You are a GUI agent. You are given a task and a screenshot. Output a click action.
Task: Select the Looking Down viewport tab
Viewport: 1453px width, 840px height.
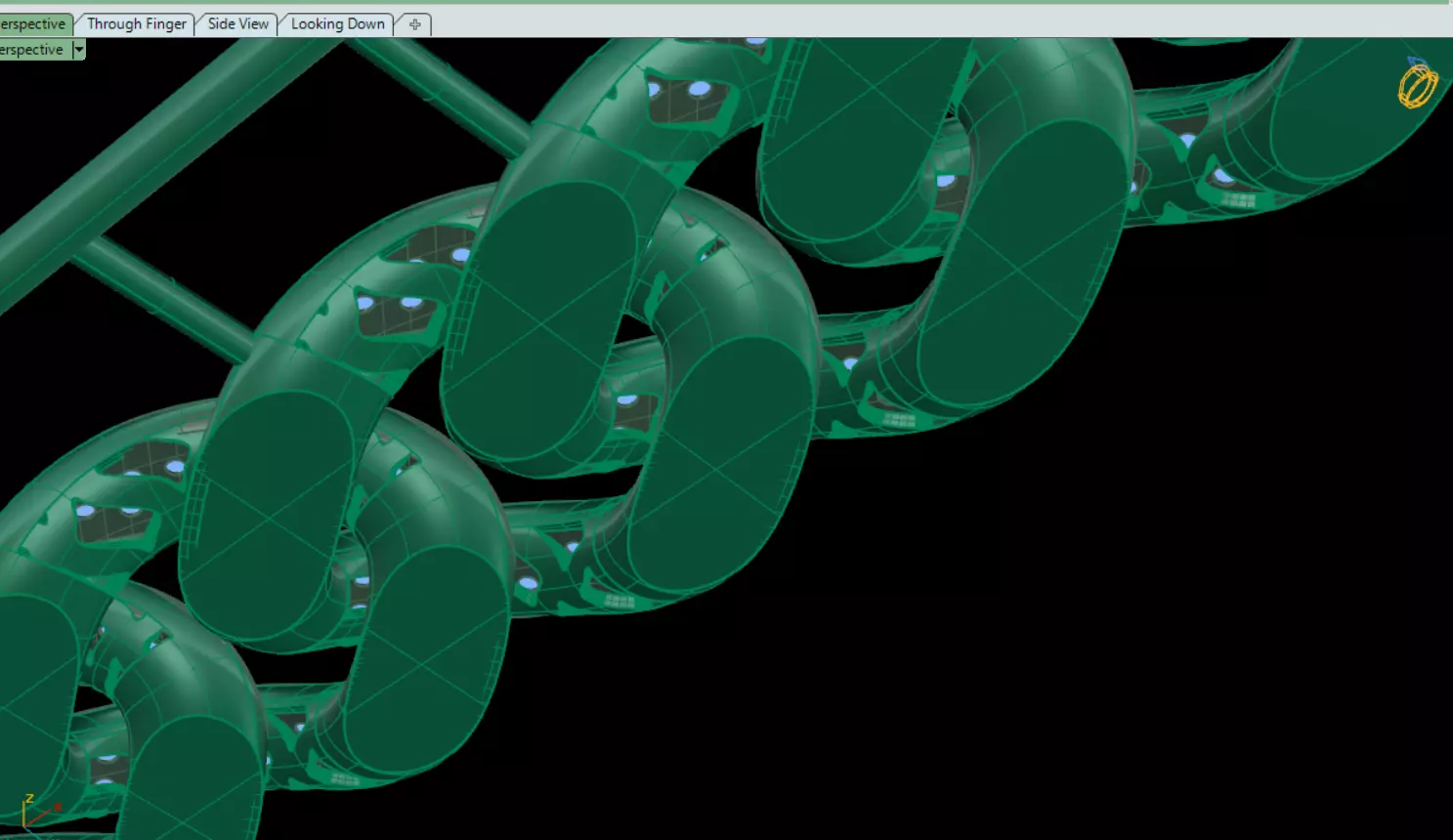click(x=337, y=24)
